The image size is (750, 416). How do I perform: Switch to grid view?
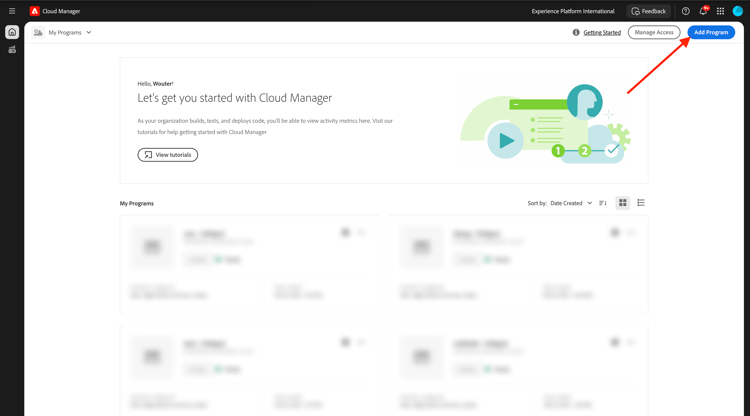[x=622, y=203]
